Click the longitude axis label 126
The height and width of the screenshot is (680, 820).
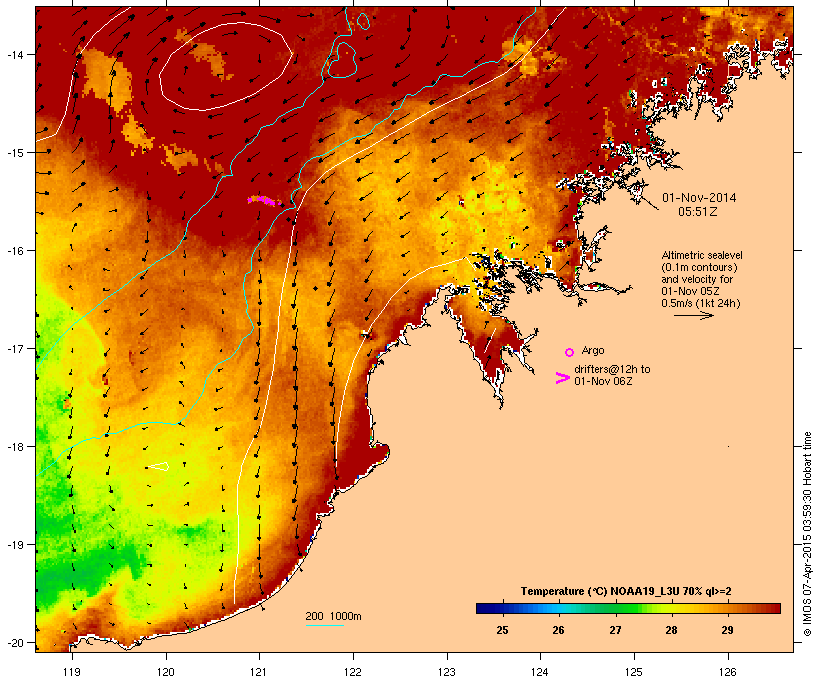pyautogui.click(x=727, y=672)
